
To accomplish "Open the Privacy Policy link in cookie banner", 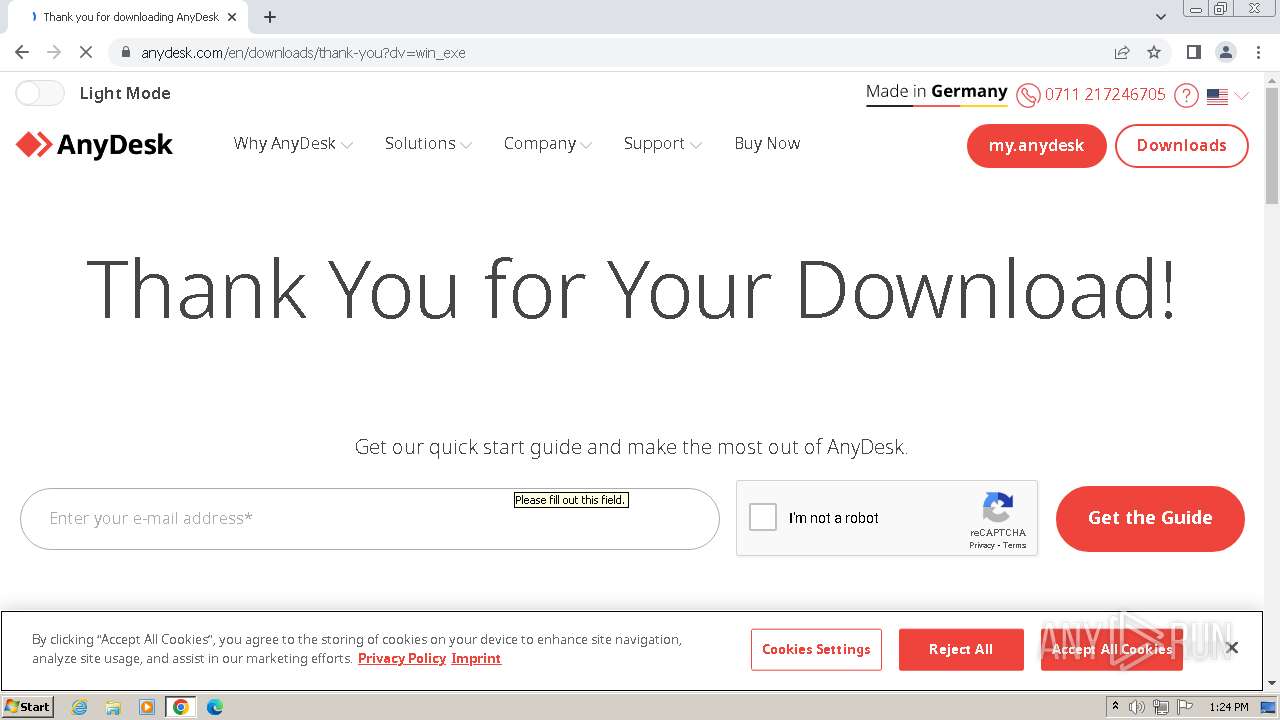I will click(x=402, y=658).
